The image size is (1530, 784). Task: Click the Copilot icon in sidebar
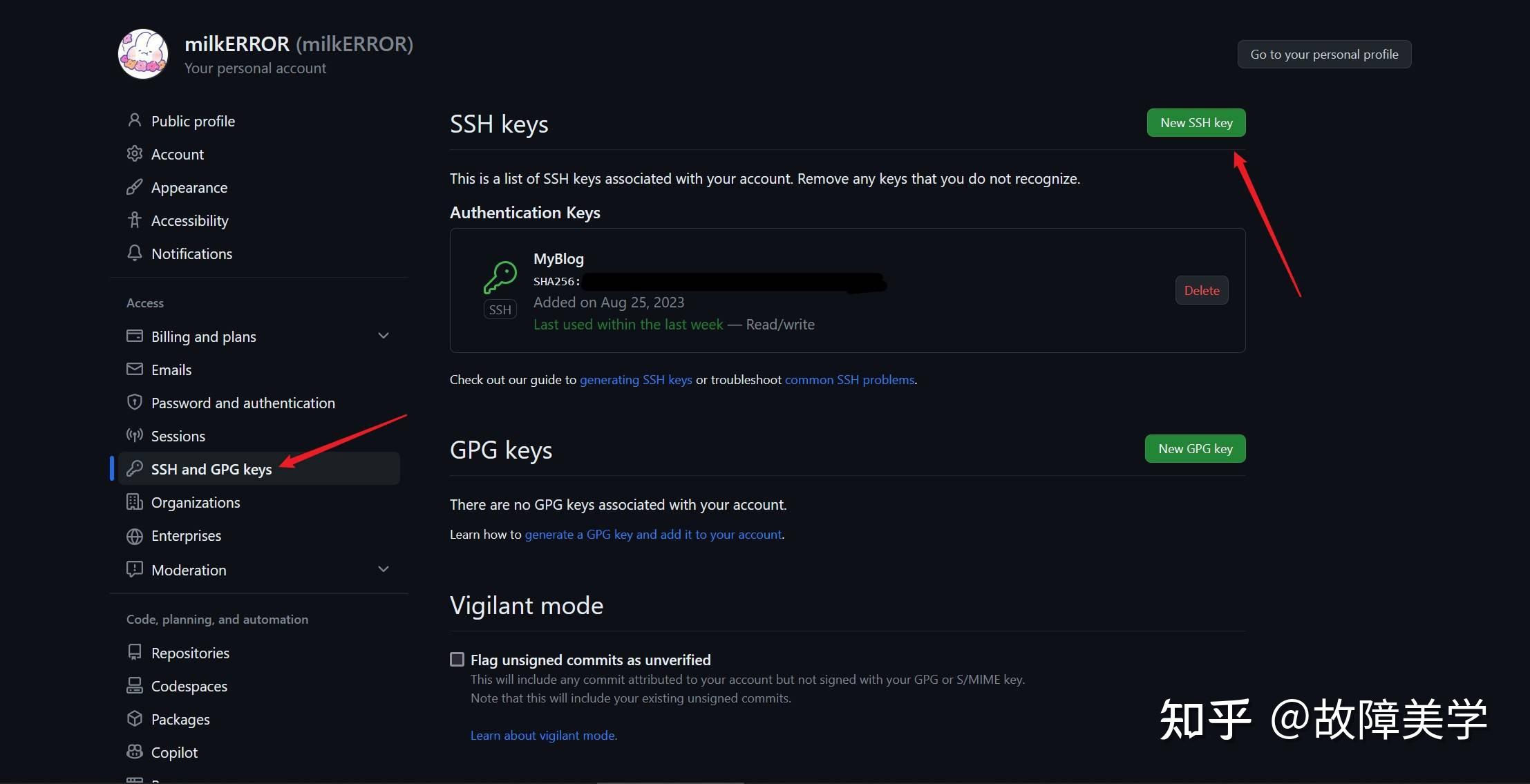coord(135,752)
